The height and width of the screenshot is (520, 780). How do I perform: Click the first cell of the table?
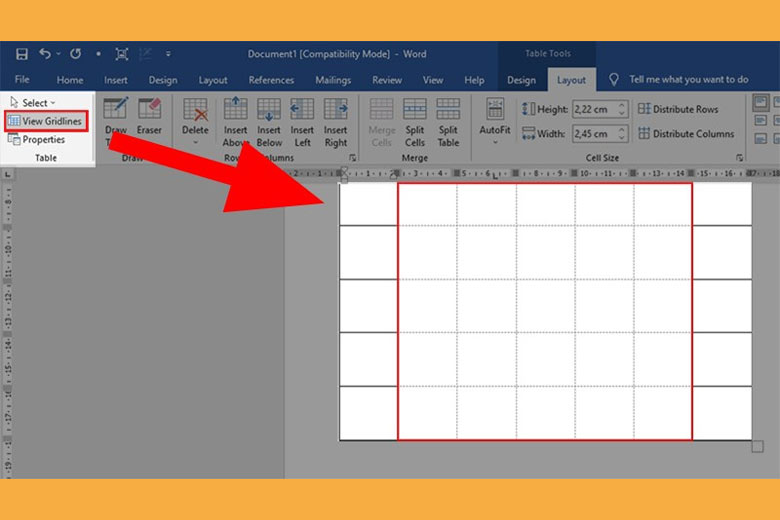[x=369, y=204]
